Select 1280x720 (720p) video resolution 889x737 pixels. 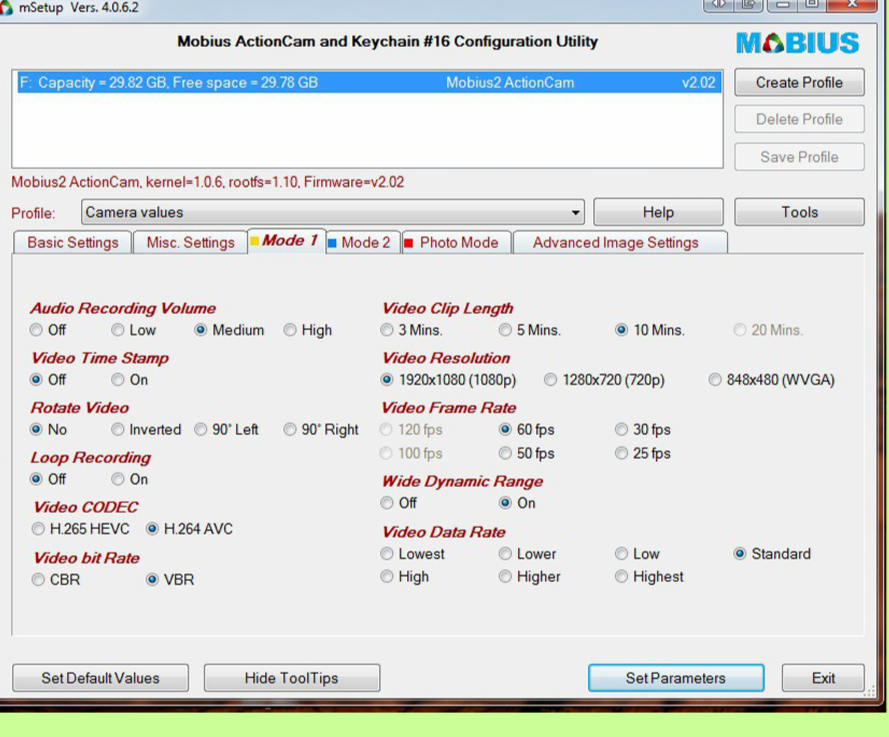click(x=551, y=380)
